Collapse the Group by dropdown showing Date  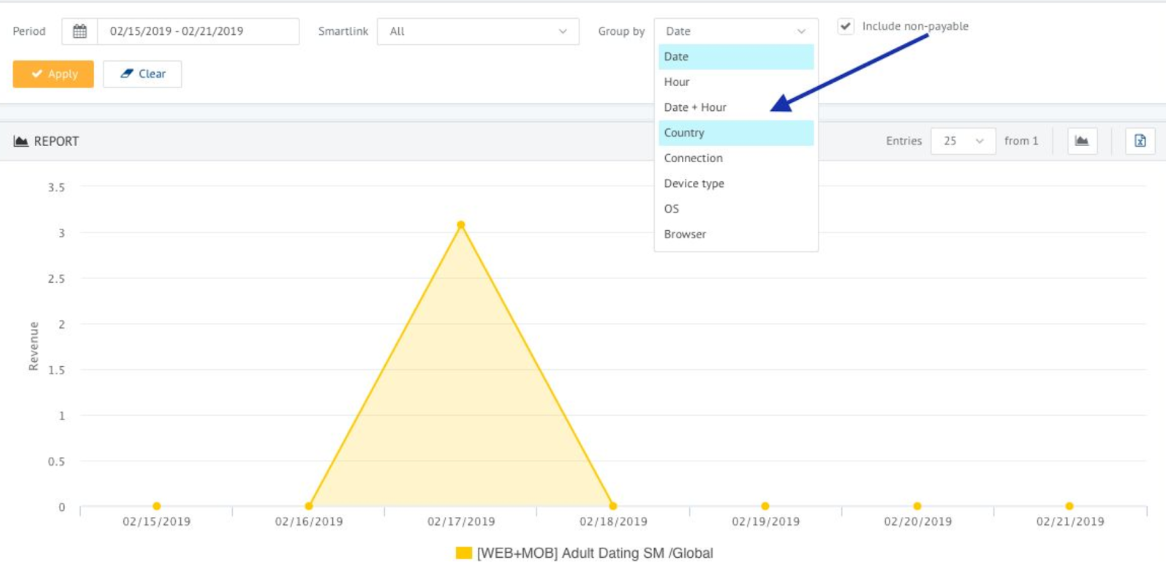tap(736, 31)
